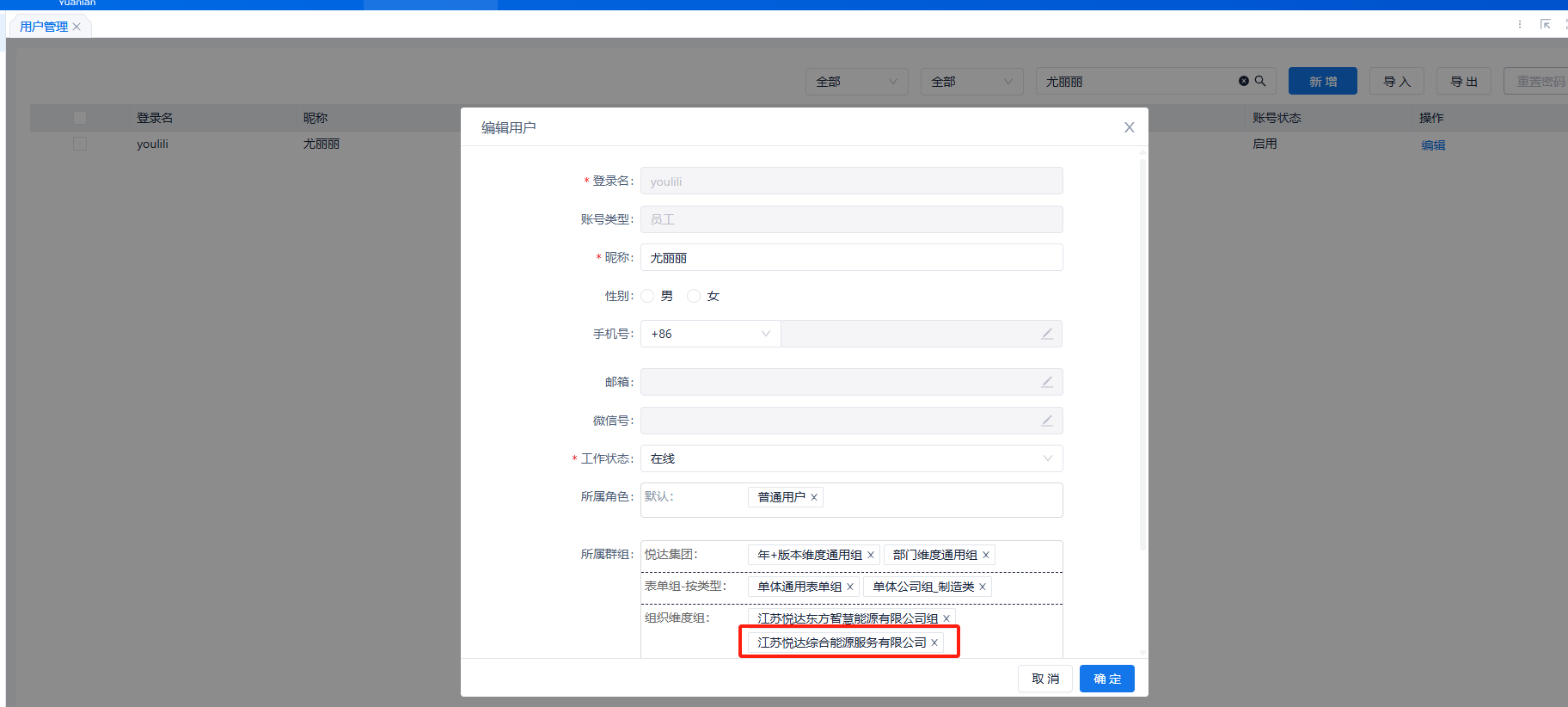Switch to the 用户管理 tab
The image size is (1568, 707).
pos(44,27)
